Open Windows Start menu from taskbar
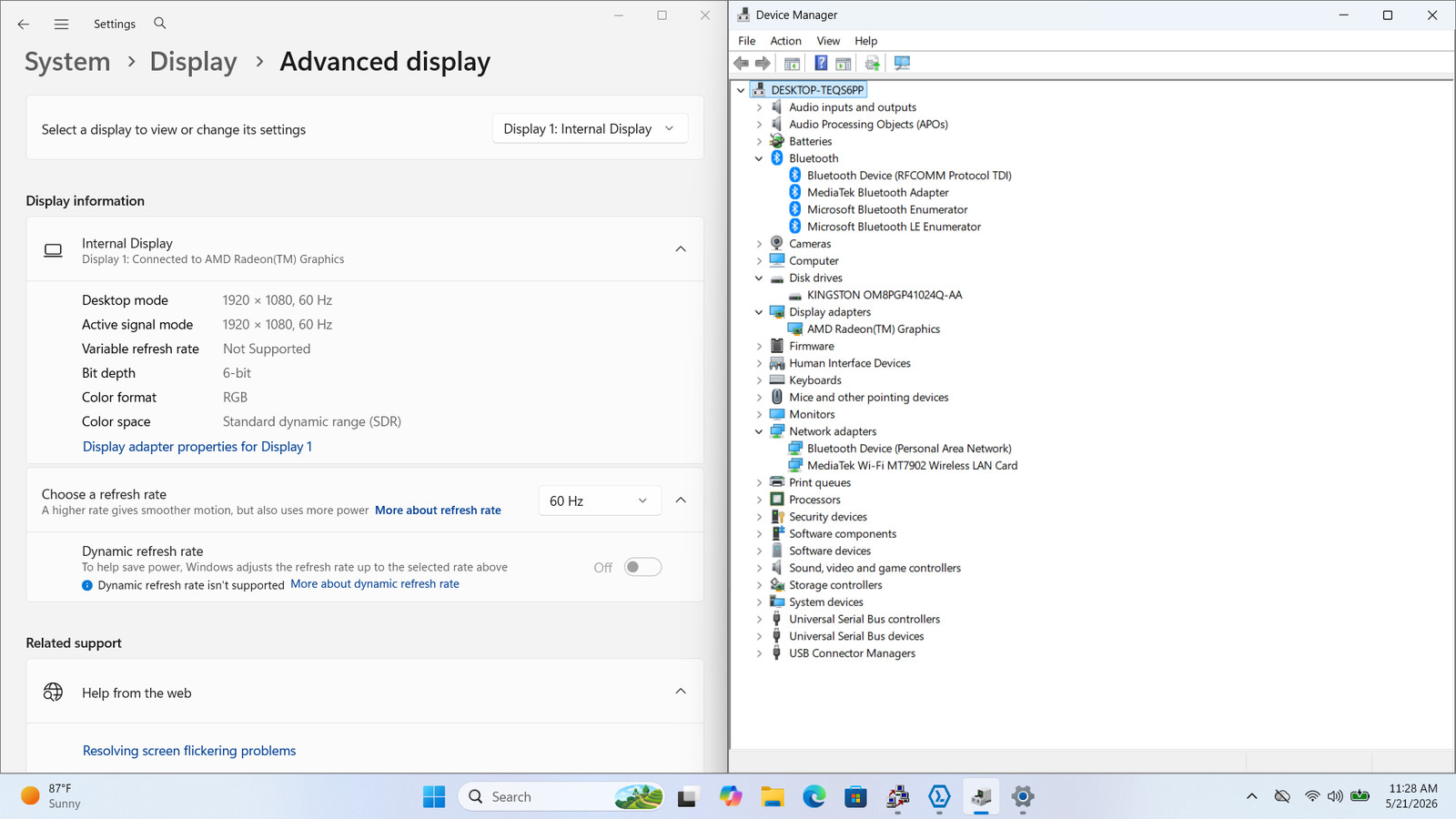Image resolution: width=1456 pixels, height=819 pixels. click(x=434, y=797)
